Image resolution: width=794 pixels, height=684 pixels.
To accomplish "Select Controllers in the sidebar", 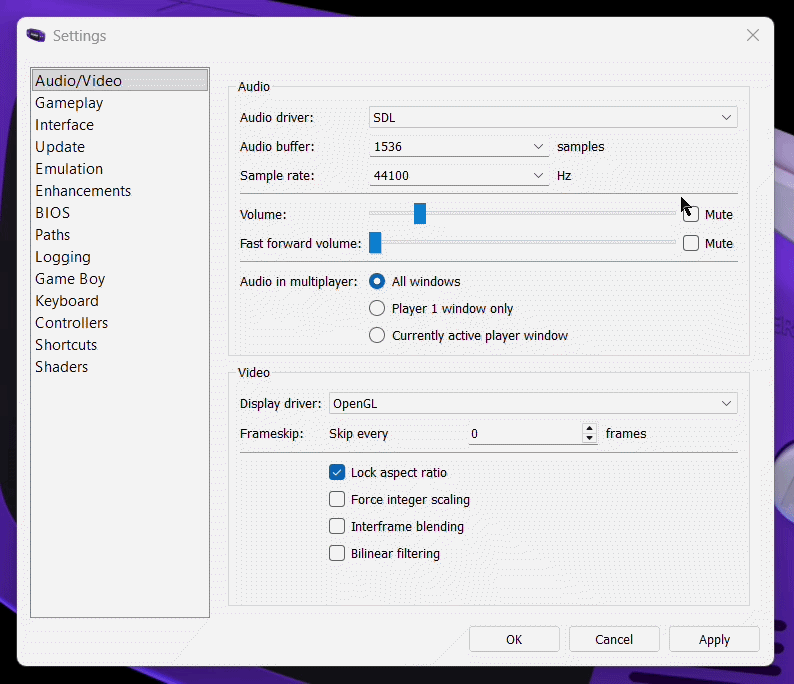I will point(120,323).
